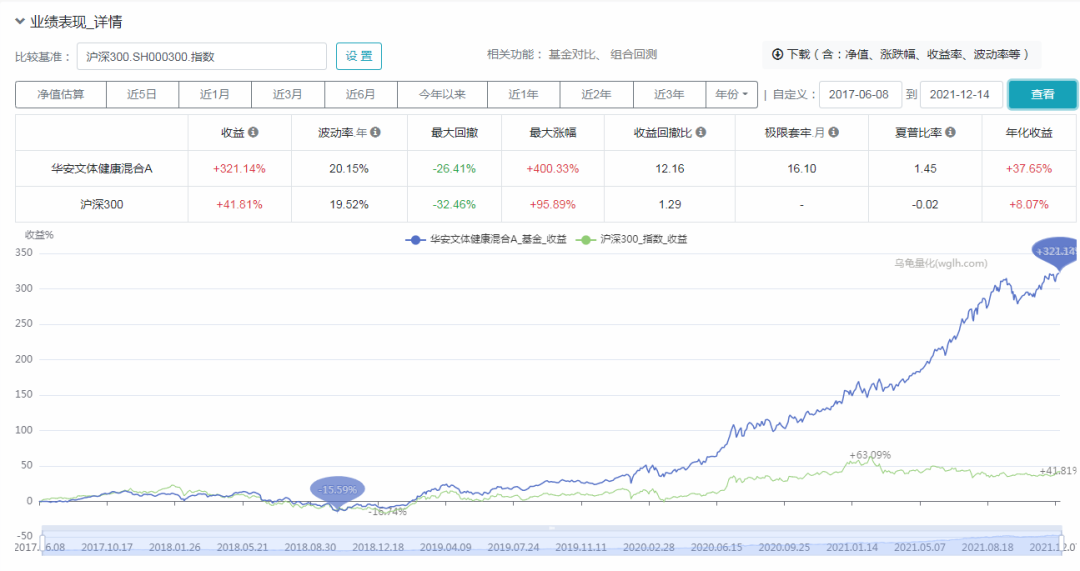This screenshot has width=1080, height=571.
Task: Select the 近2年 period tab
Action: coord(596,94)
